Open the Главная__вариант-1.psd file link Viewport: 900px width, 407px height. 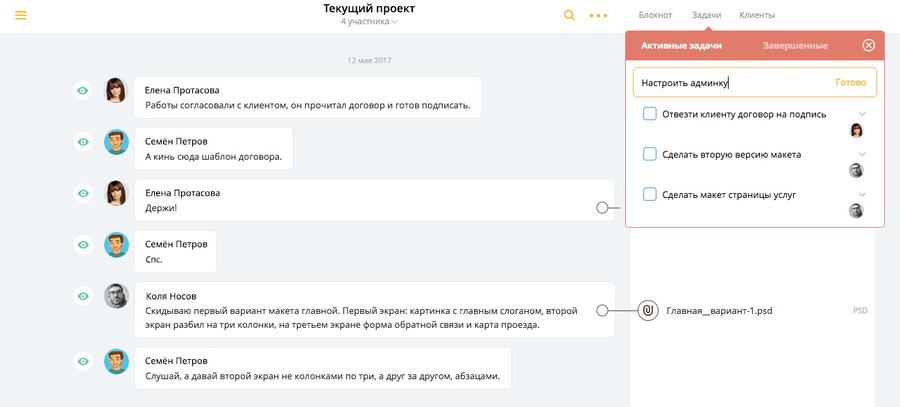pos(719,311)
